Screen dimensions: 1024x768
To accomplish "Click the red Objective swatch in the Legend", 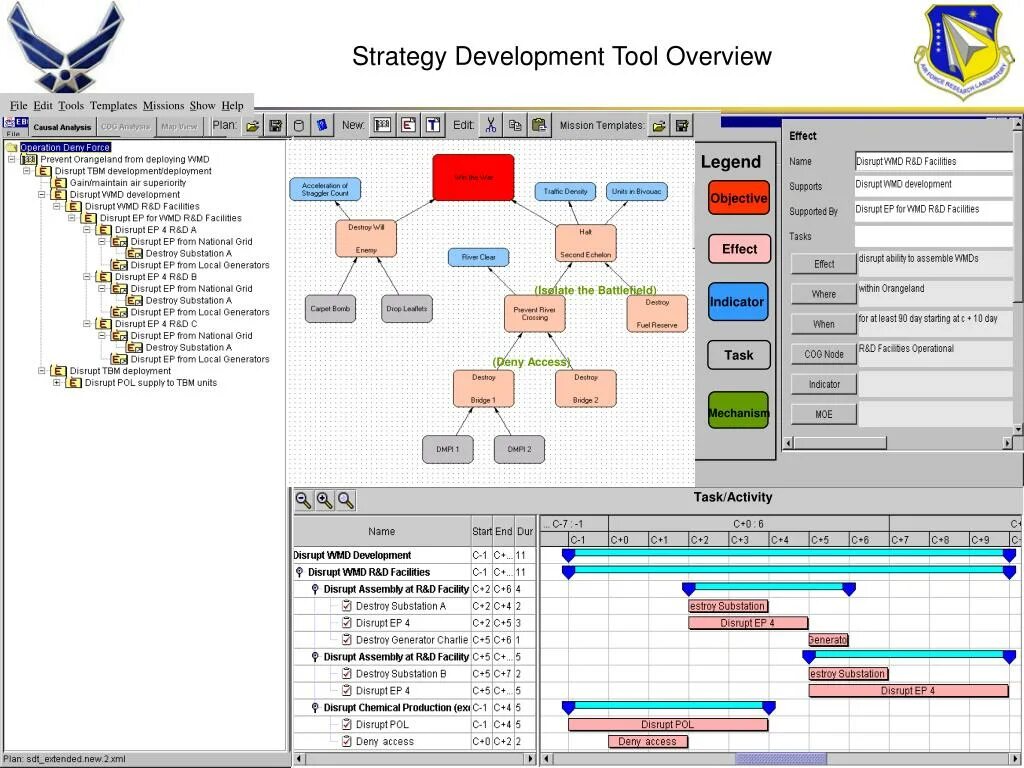I will (x=739, y=198).
